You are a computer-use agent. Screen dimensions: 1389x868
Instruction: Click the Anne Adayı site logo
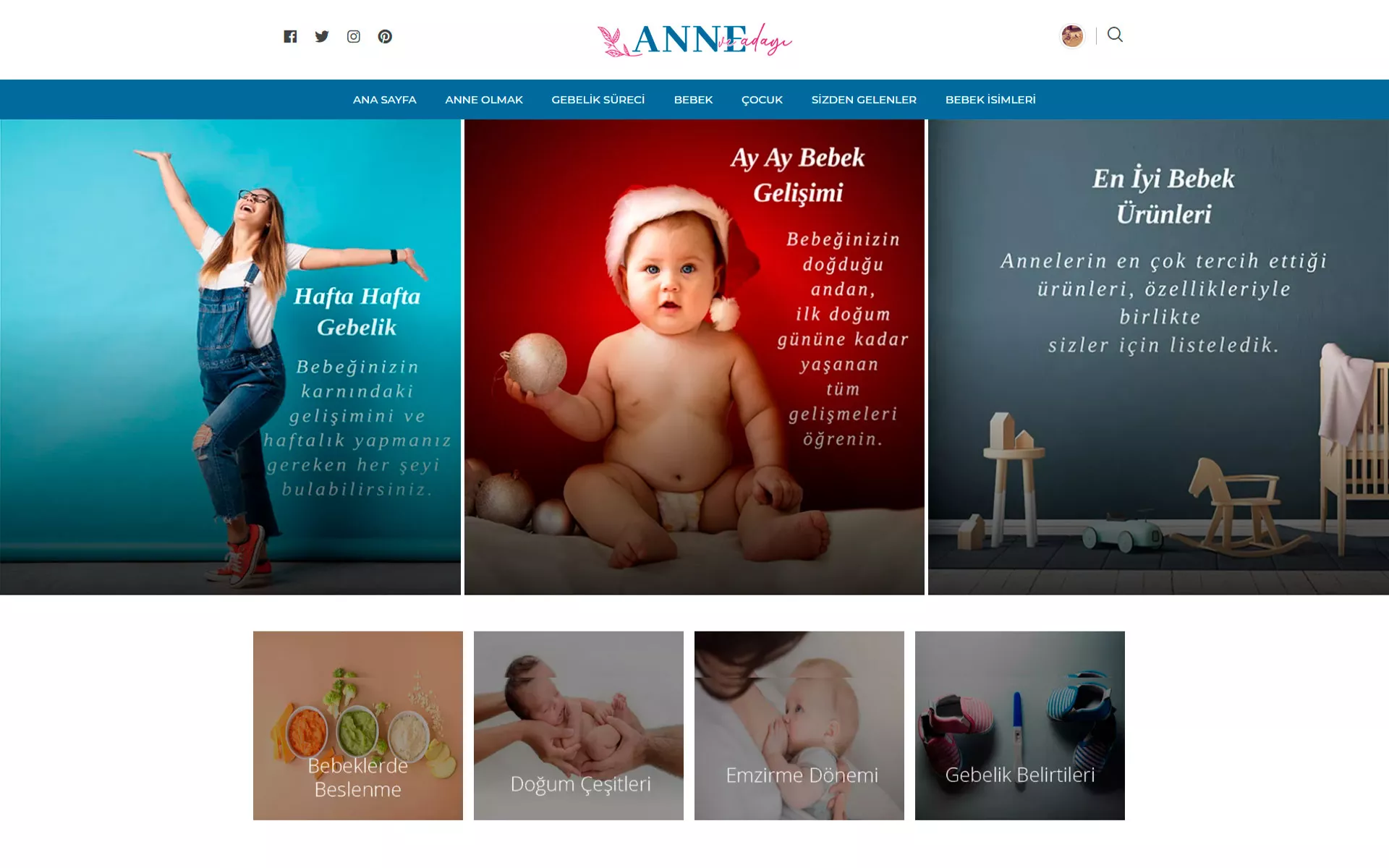tap(694, 39)
